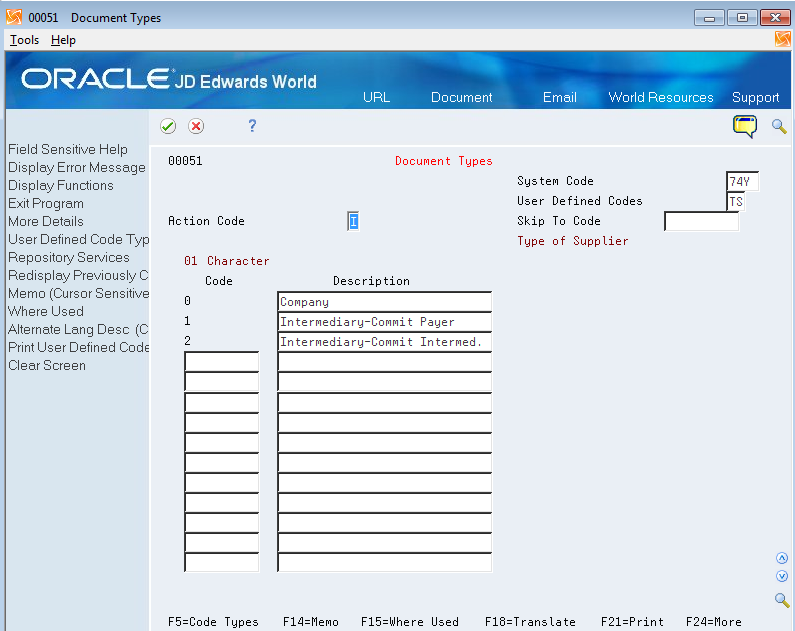Screen dimensions: 795x631
Task: Open Repository Services option
Action: point(69,257)
